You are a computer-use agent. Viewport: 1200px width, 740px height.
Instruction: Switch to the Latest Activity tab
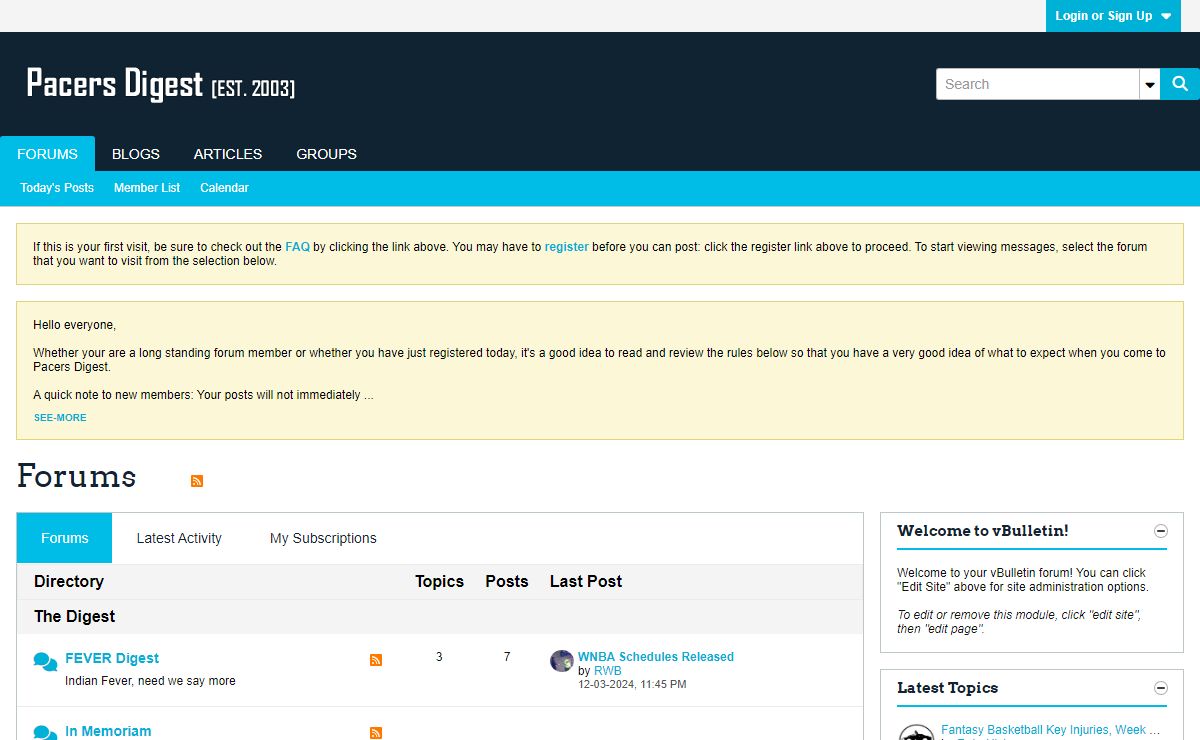[x=179, y=538]
